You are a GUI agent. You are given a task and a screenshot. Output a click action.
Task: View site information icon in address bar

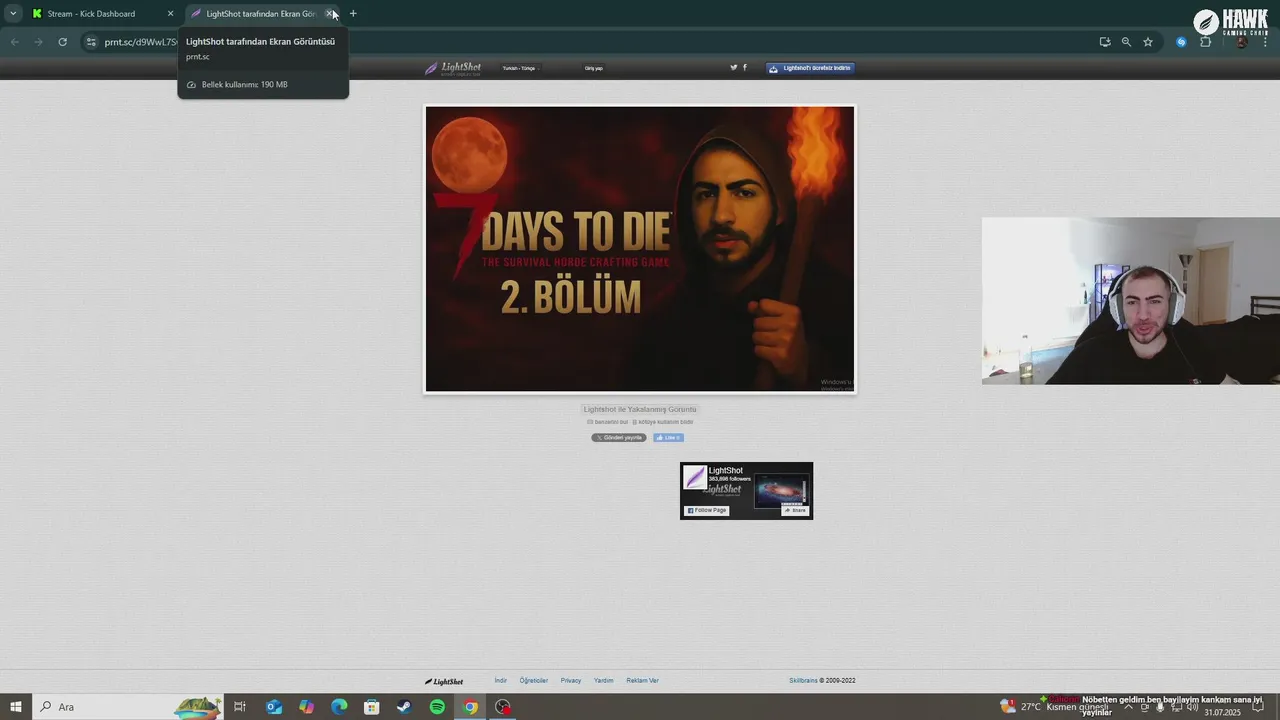tap(91, 42)
